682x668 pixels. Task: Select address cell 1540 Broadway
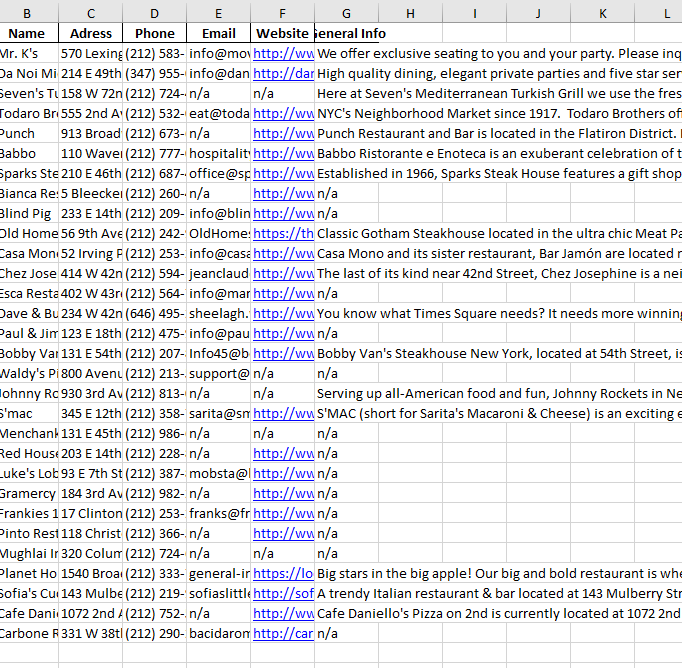[90, 574]
